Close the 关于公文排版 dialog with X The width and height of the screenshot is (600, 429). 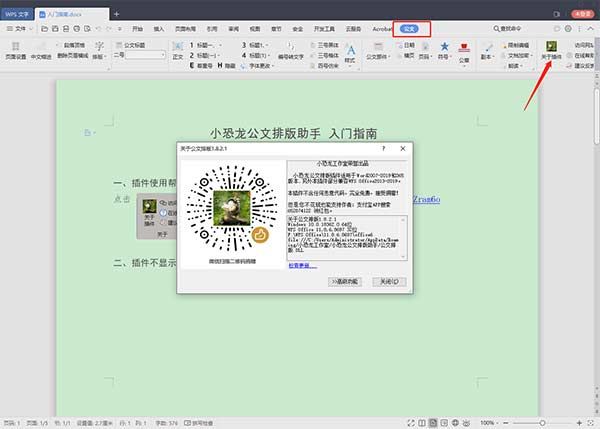[403, 148]
